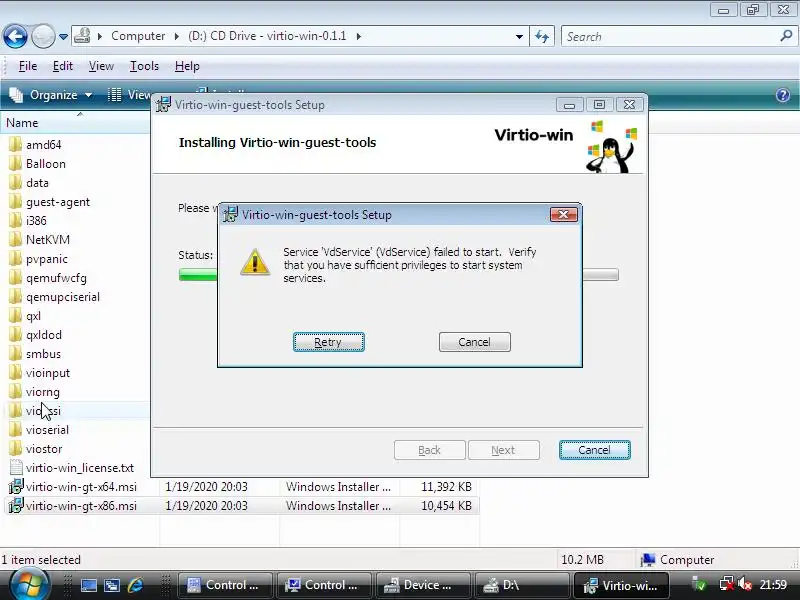The height and width of the screenshot is (600, 800).
Task: Click the Windows Start orb
Action: coord(29,585)
